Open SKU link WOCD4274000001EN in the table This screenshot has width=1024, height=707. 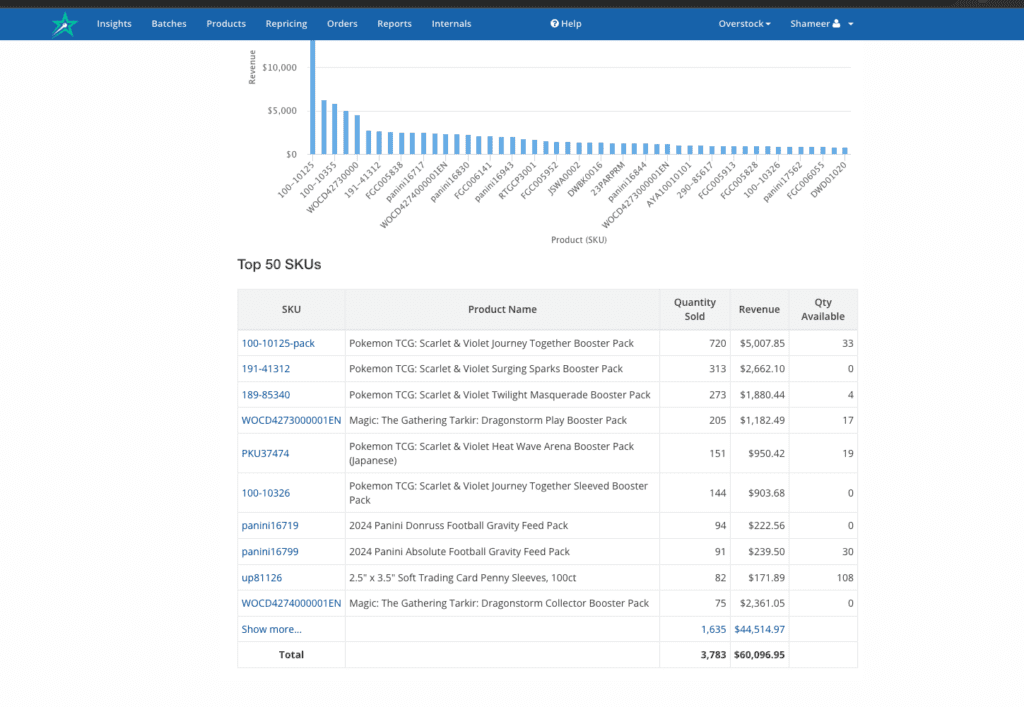291,603
